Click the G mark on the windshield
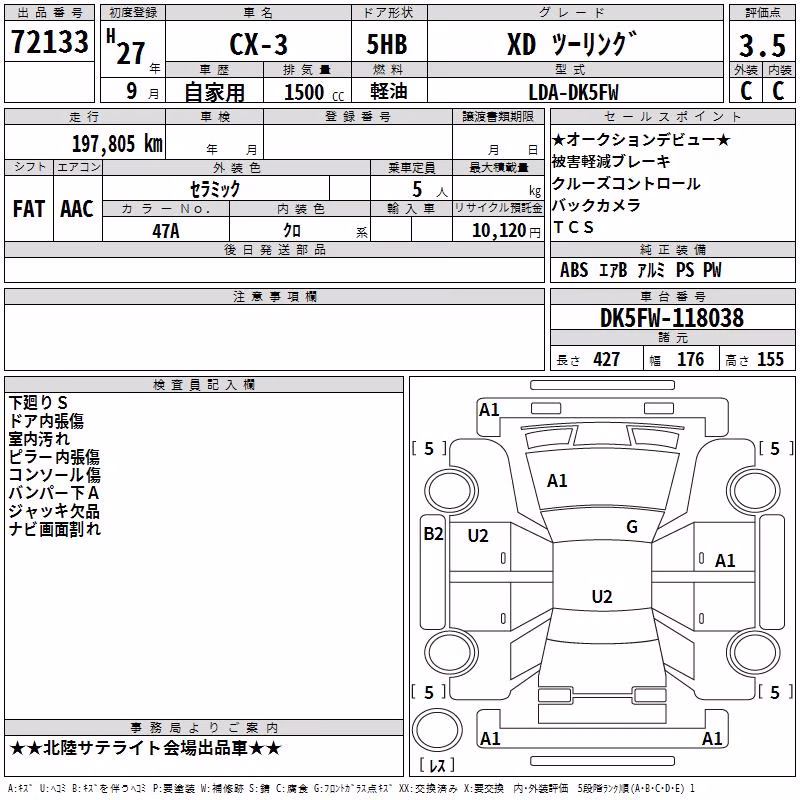The image size is (800, 800). (x=632, y=527)
